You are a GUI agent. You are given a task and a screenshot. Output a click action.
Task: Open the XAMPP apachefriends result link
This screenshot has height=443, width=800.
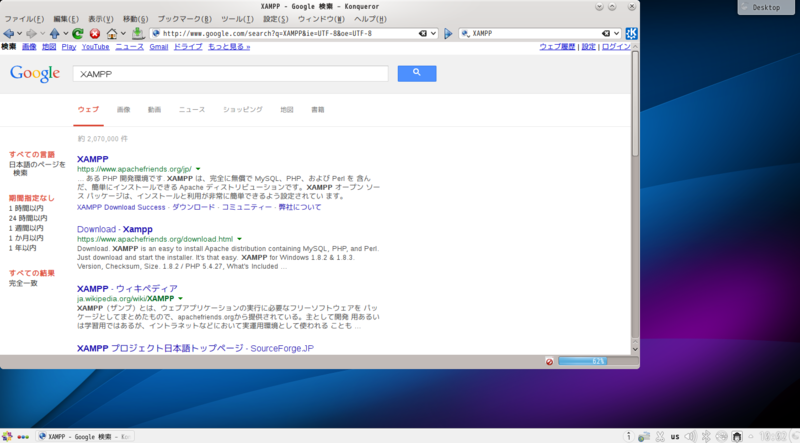point(92,159)
